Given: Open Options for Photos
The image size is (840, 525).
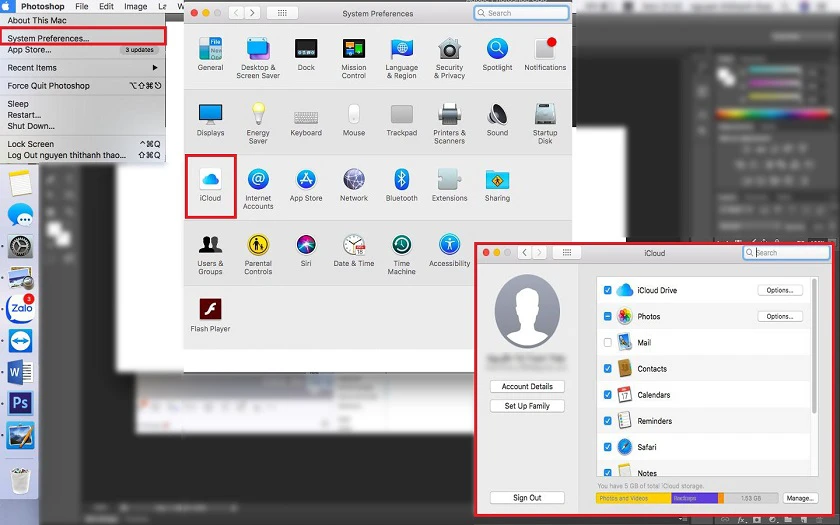Looking at the screenshot, I should (780, 316).
